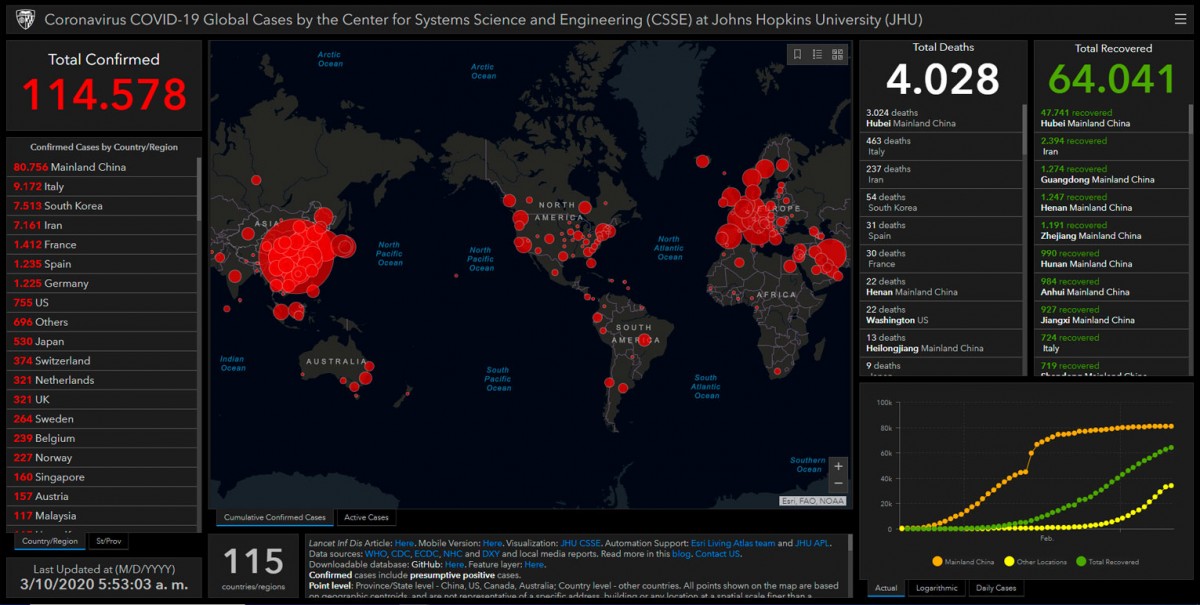Viewport: 1200px width, 605px height.
Task: Open the basemap gallery grid icon
Action: pyautogui.click(x=837, y=54)
